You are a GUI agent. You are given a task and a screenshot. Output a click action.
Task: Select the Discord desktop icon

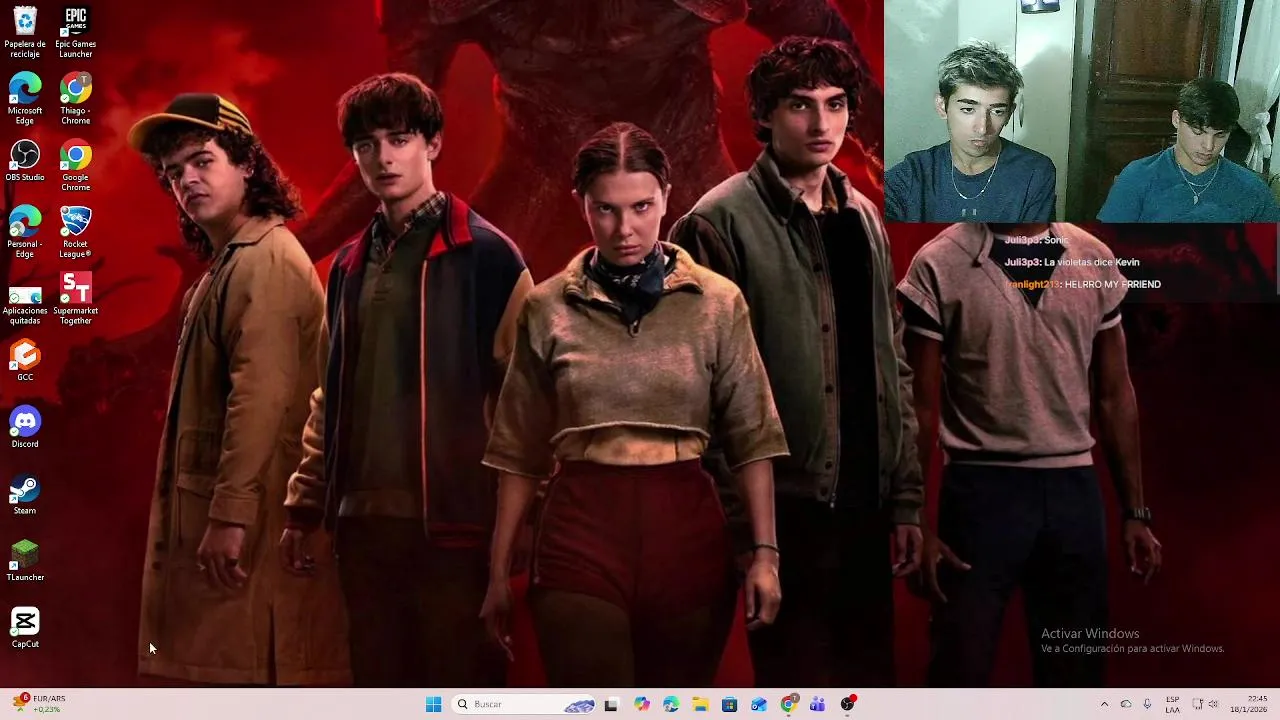[25, 428]
